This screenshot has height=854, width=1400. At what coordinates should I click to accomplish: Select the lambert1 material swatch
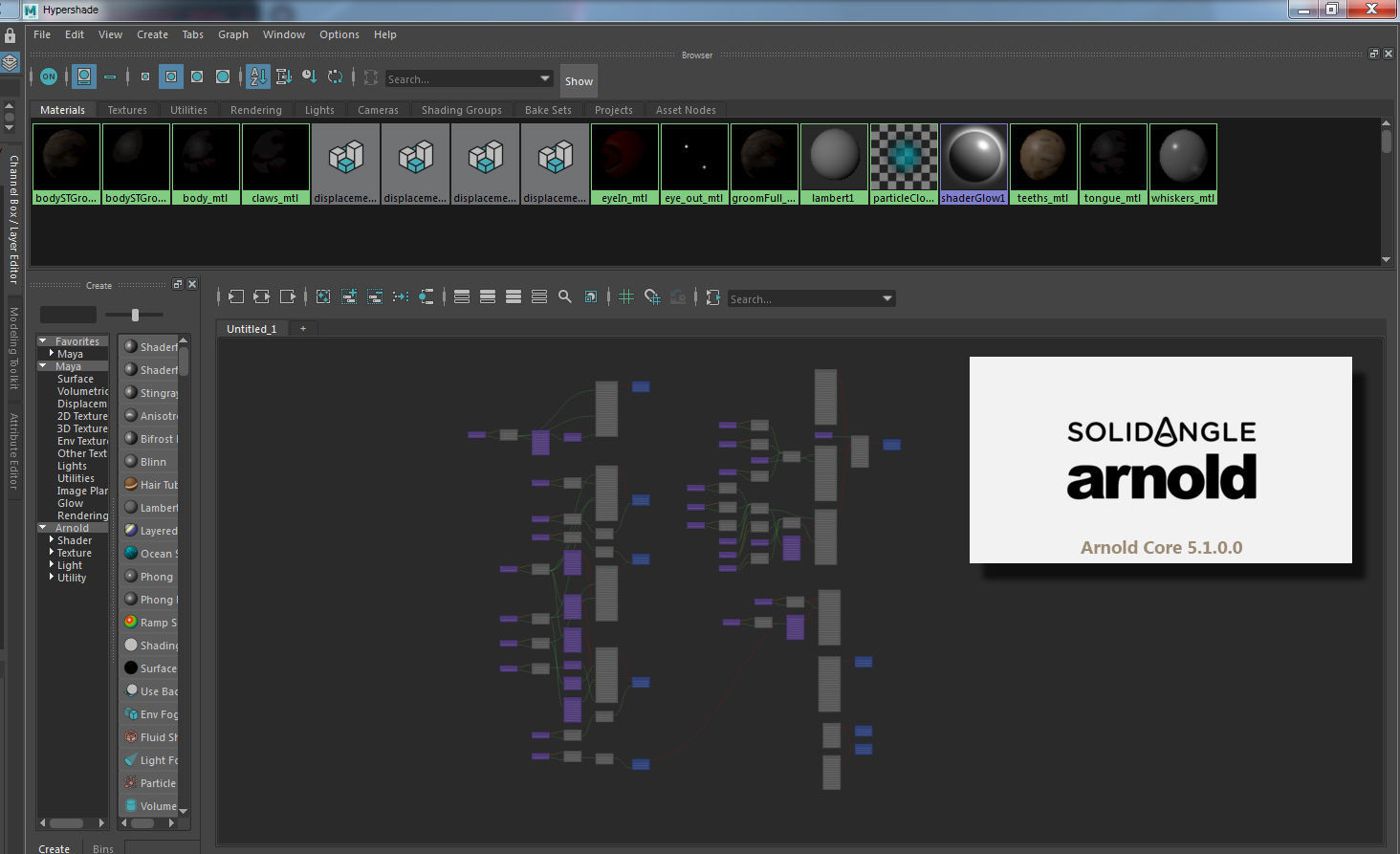834,164
